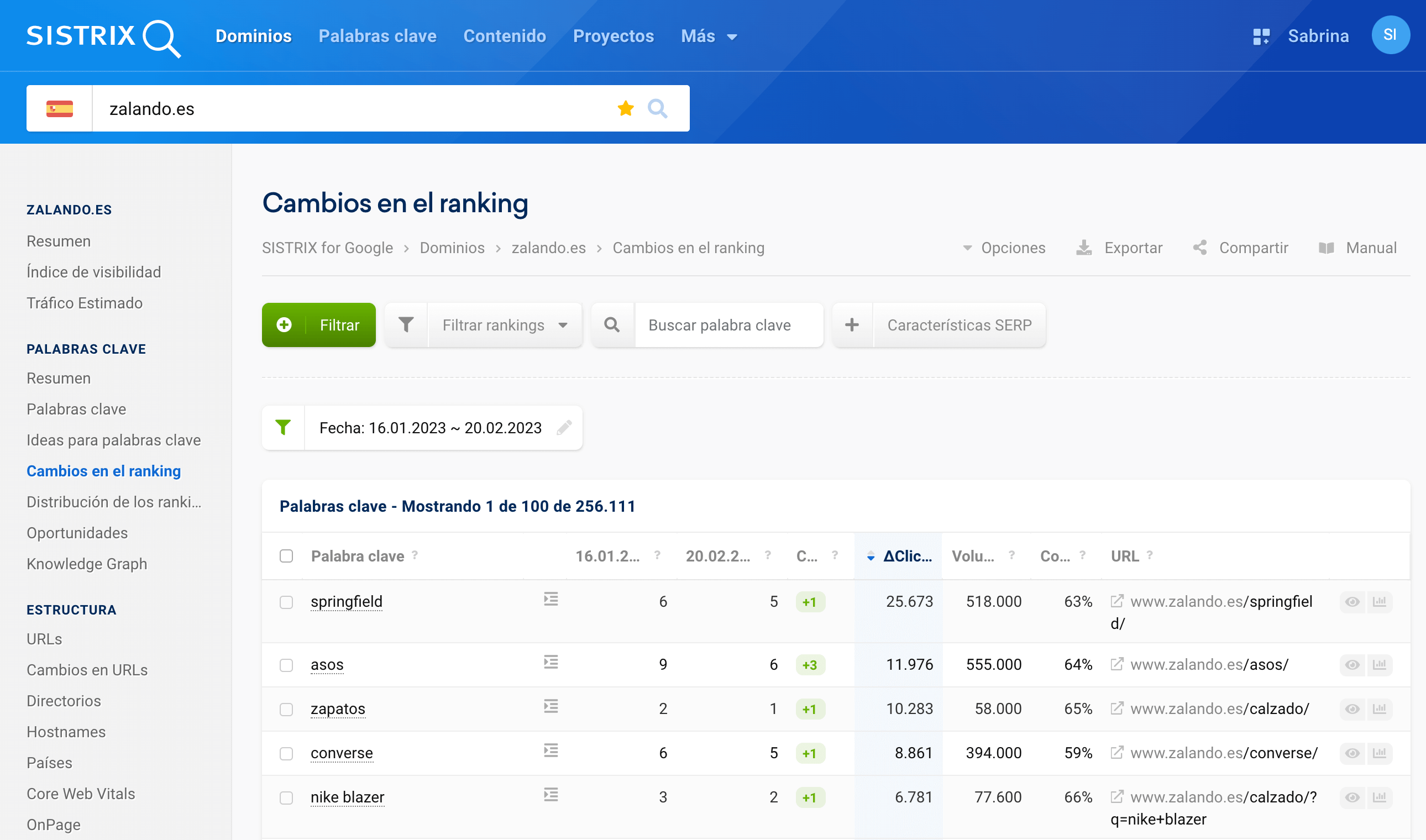Open Knowledge Graph in the sidebar

87,564
